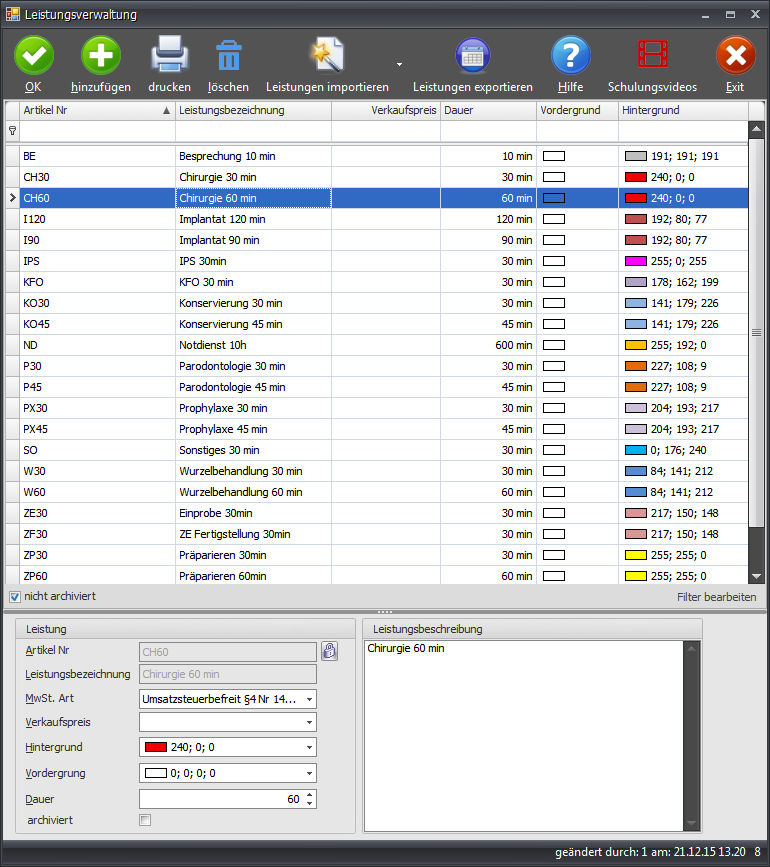Click the lock icon beside Artikel Nr
Screen dimensions: 770x867
[329, 651]
